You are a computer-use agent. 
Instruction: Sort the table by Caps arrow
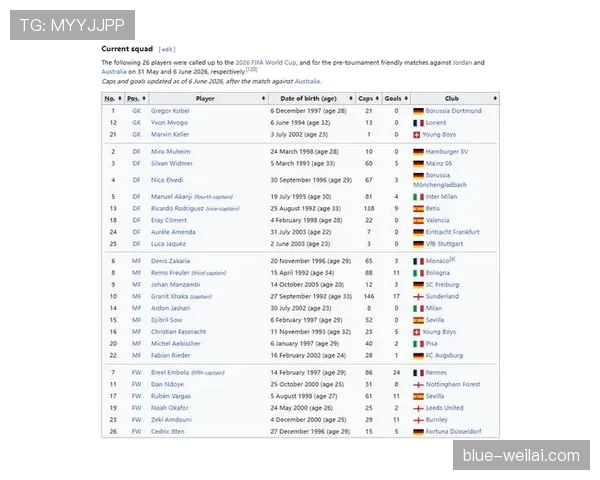(377, 98)
